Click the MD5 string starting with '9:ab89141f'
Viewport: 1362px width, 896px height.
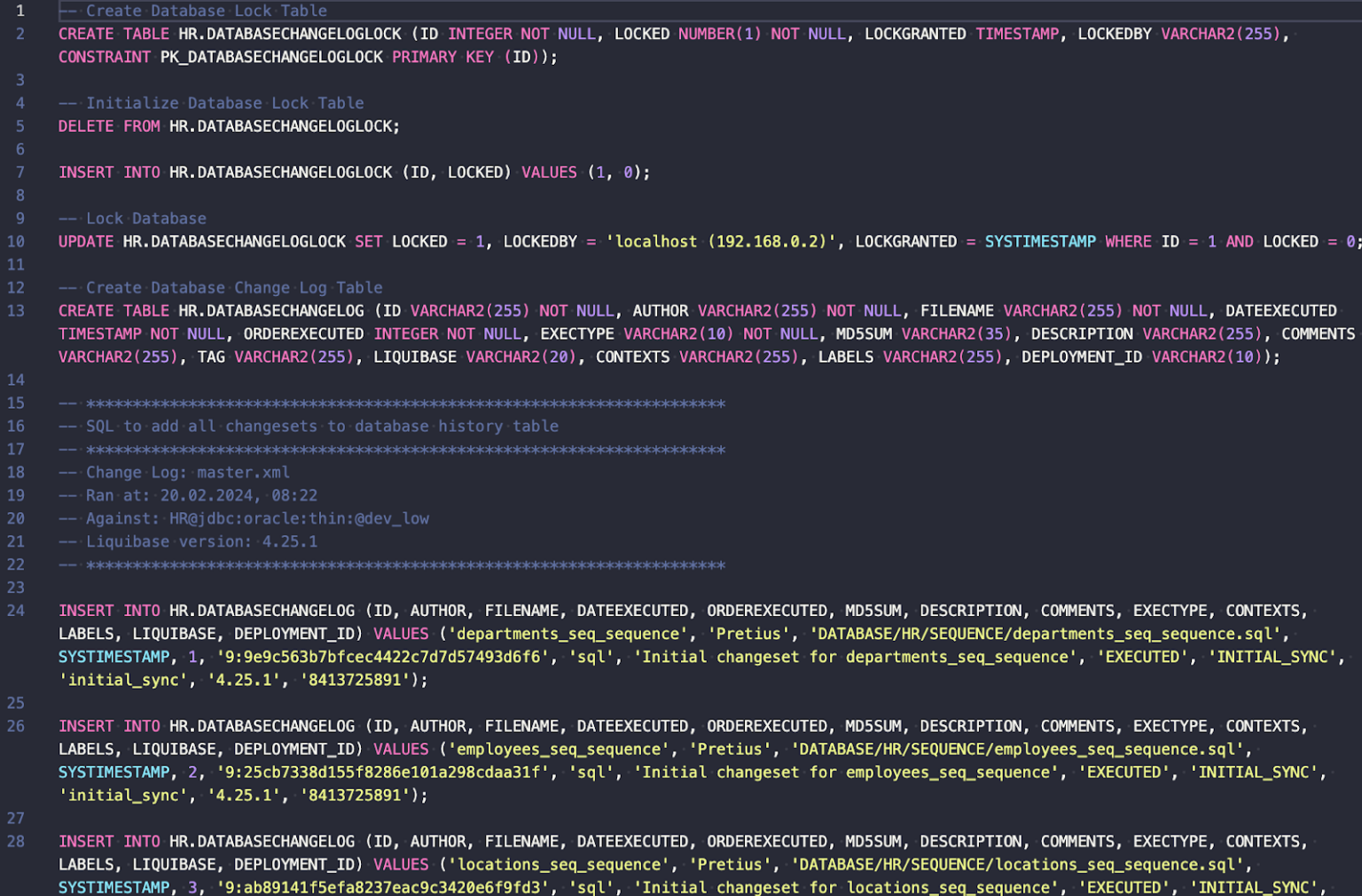pyautogui.click(x=383, y=887)
